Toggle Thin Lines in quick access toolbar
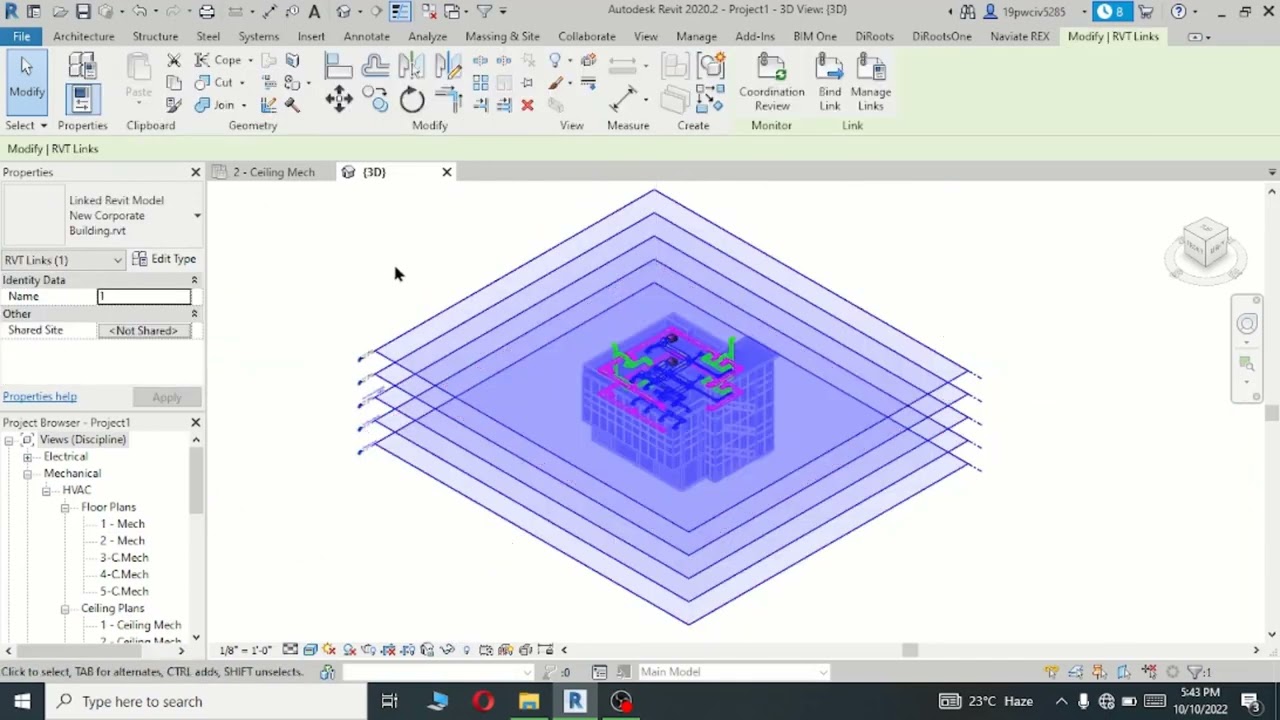1280x720 pixels. click(x=399, y=12)
